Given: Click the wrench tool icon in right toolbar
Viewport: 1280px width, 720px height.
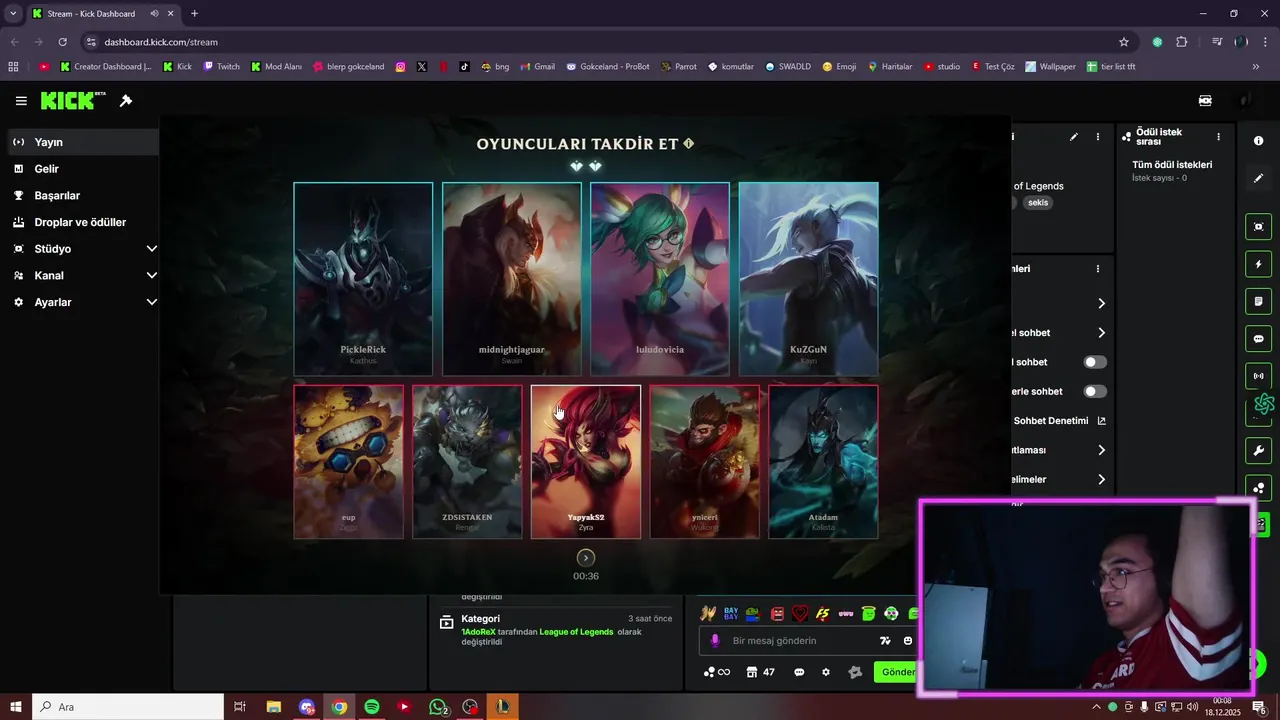Looking at the screenshot, I should [x=1258, y=450].
